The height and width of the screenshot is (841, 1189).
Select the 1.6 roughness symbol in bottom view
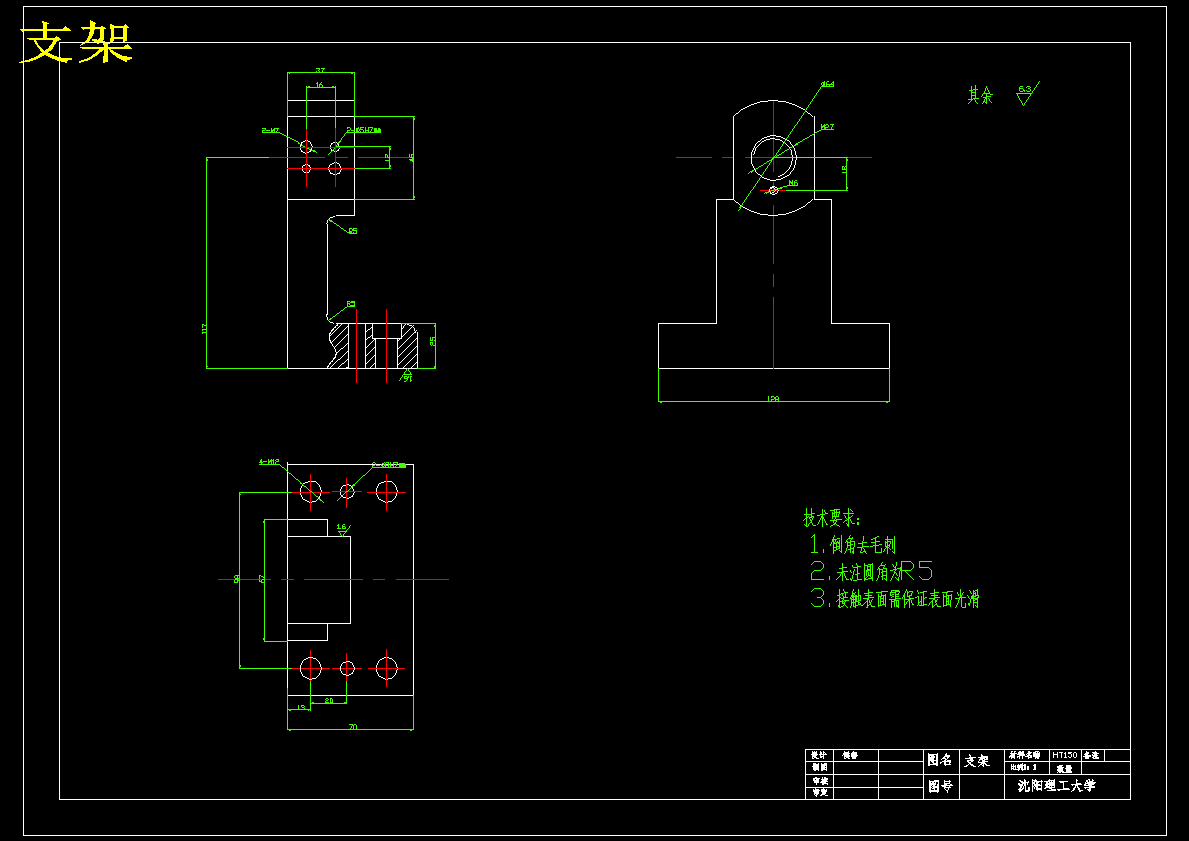click(343, 529)
